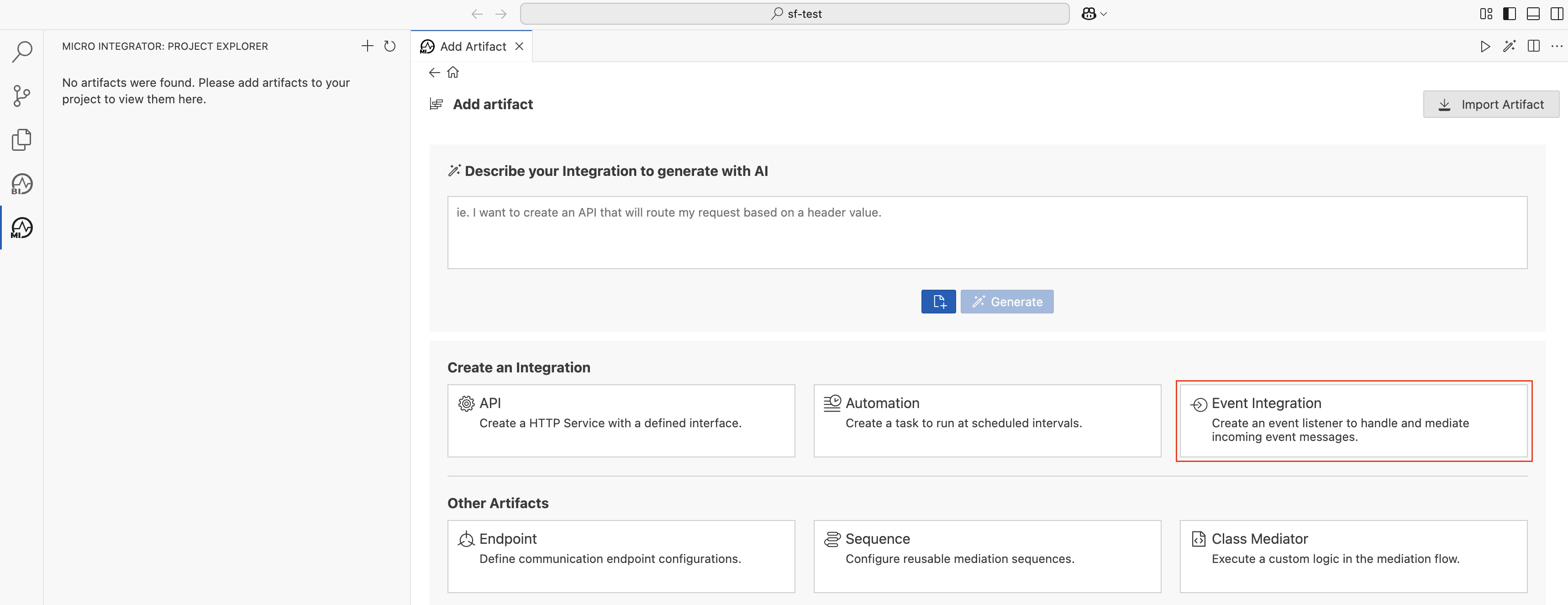Navigate forward with the title bar arrow

coord(501,14)
